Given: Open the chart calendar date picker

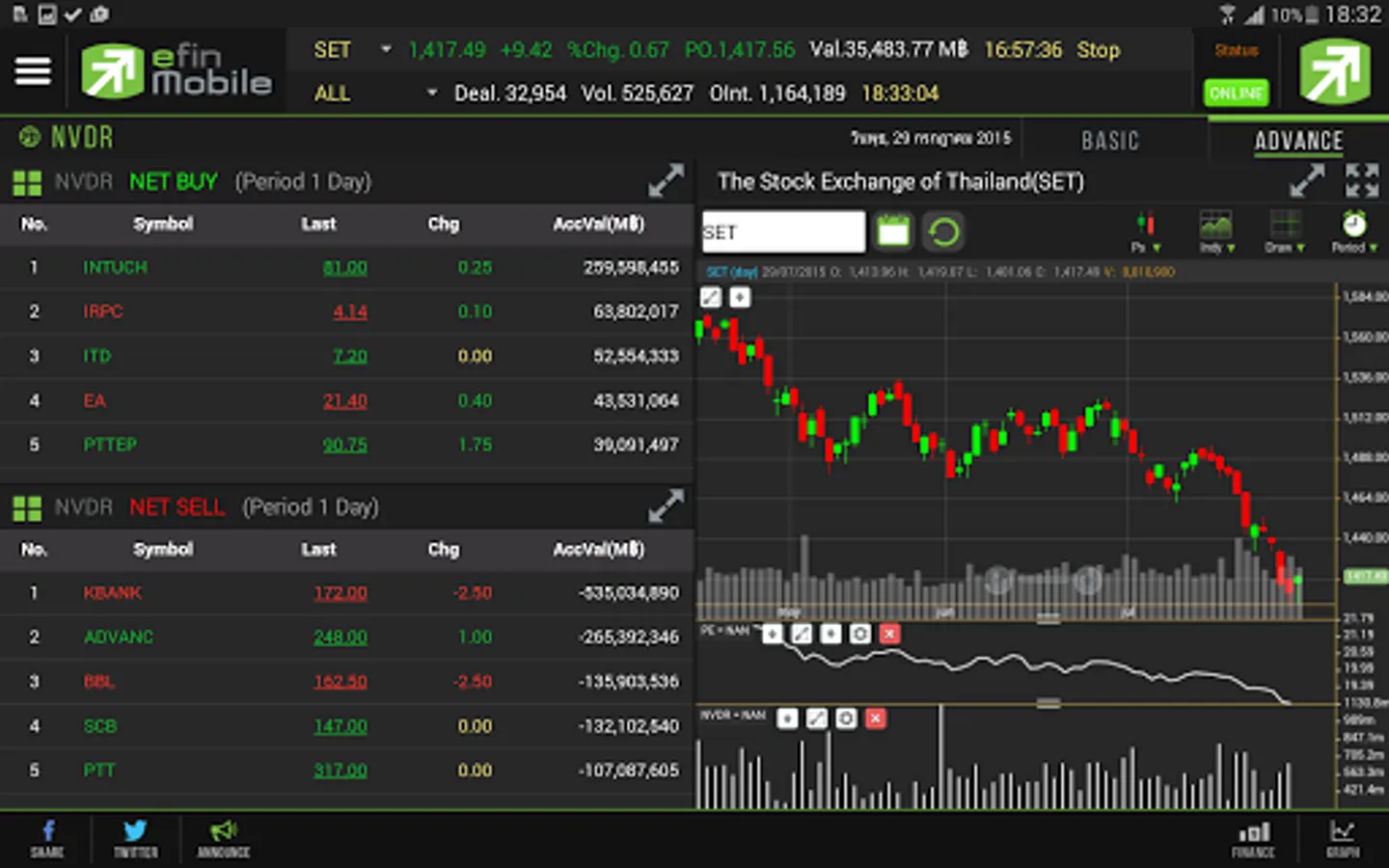Looking at the screenshot, I should [893, 231].
